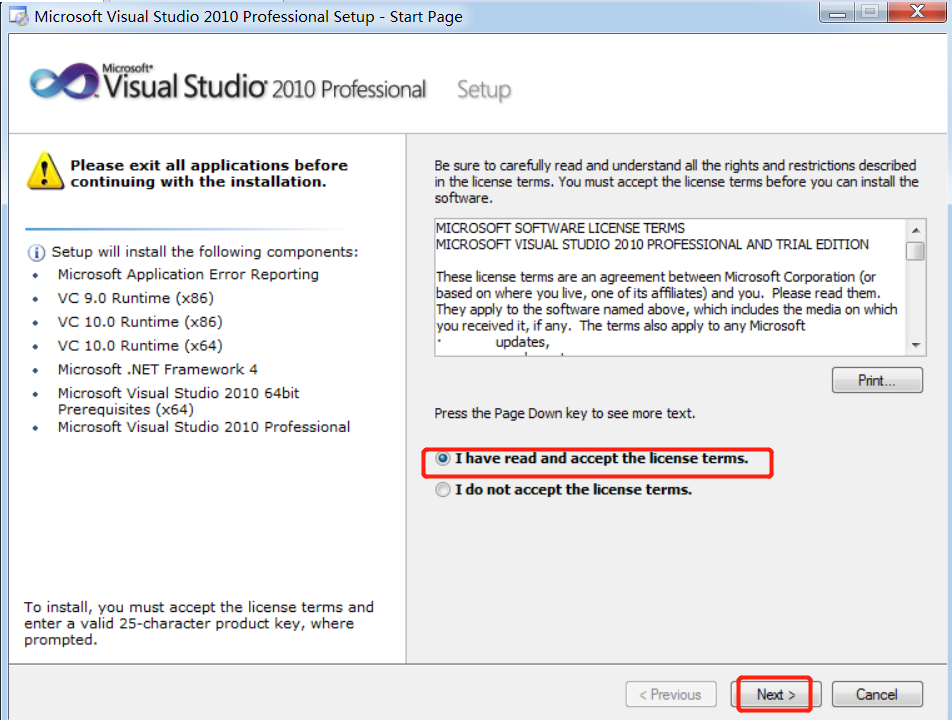Select "I have read and accept" radio button
952x720 pixels.
[x=443, y=459]
